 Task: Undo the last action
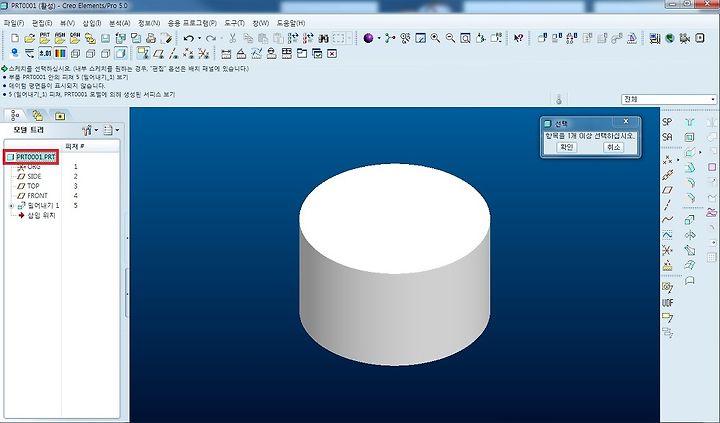tap(188, 39)
